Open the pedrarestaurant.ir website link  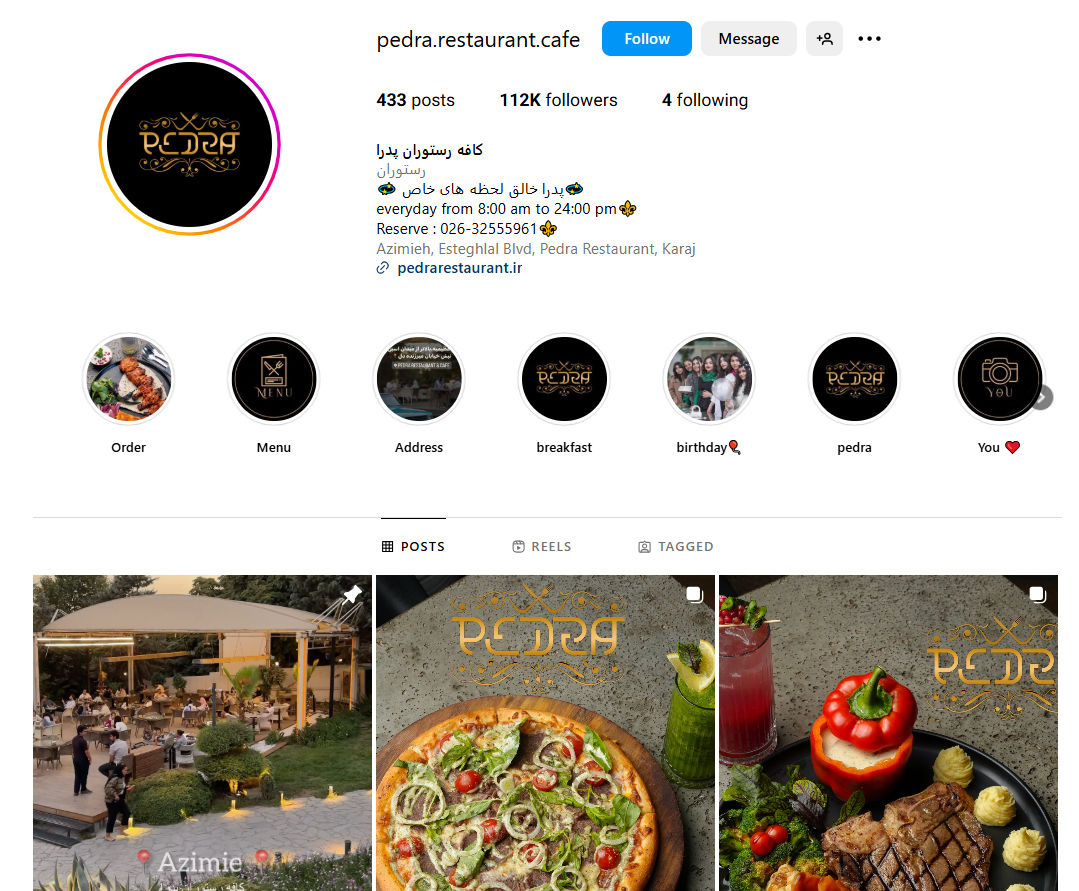459,268
